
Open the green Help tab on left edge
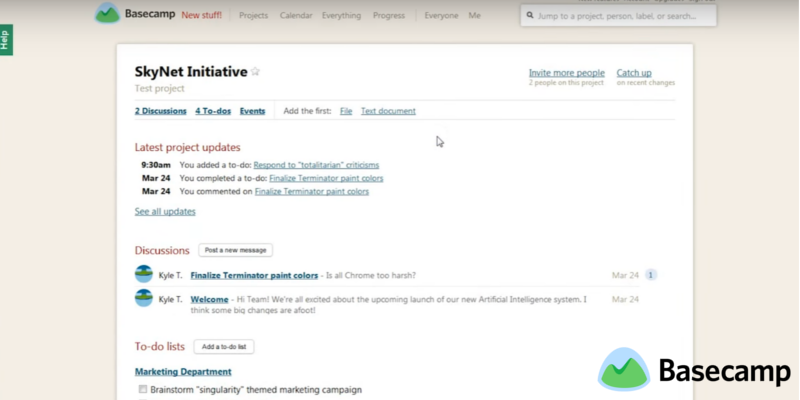(6, 40)
